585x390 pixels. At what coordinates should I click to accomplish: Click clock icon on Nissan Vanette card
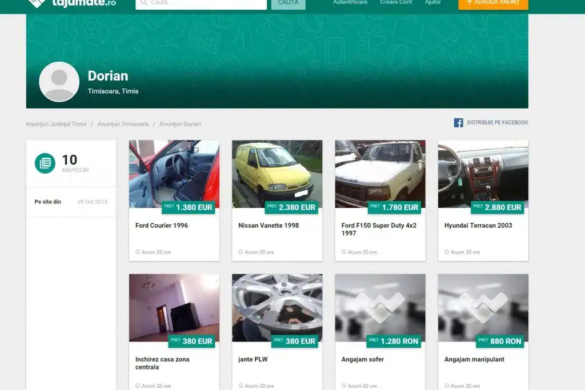241,252
